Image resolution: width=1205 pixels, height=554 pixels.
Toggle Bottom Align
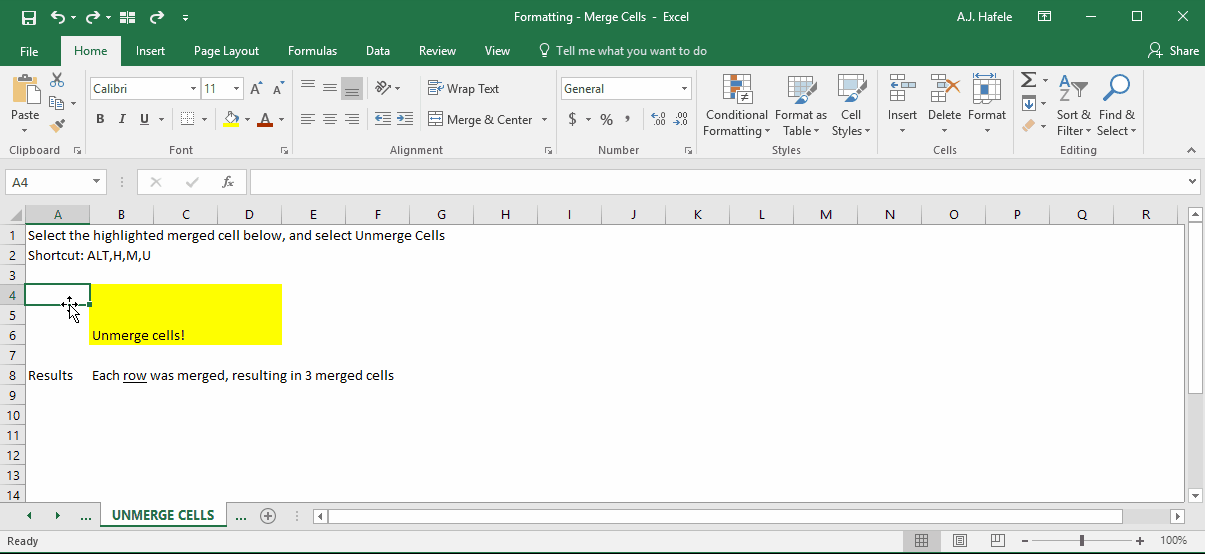click(352, 88)
